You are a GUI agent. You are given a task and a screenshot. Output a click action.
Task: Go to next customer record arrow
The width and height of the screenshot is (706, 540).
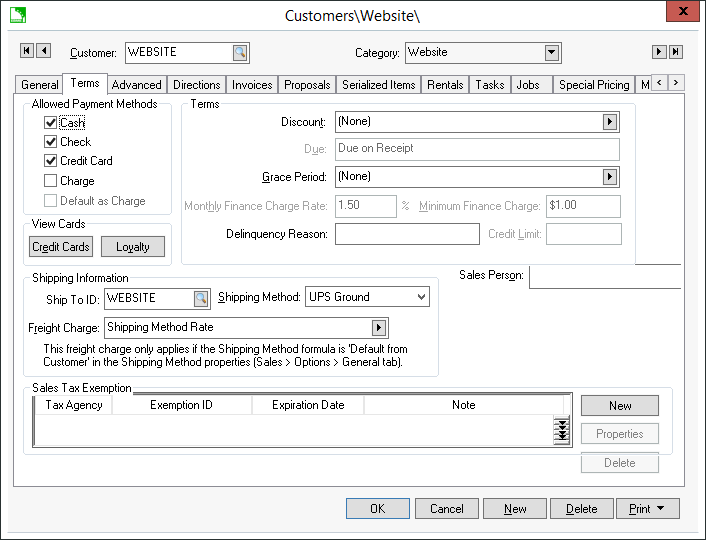[658, 52]
